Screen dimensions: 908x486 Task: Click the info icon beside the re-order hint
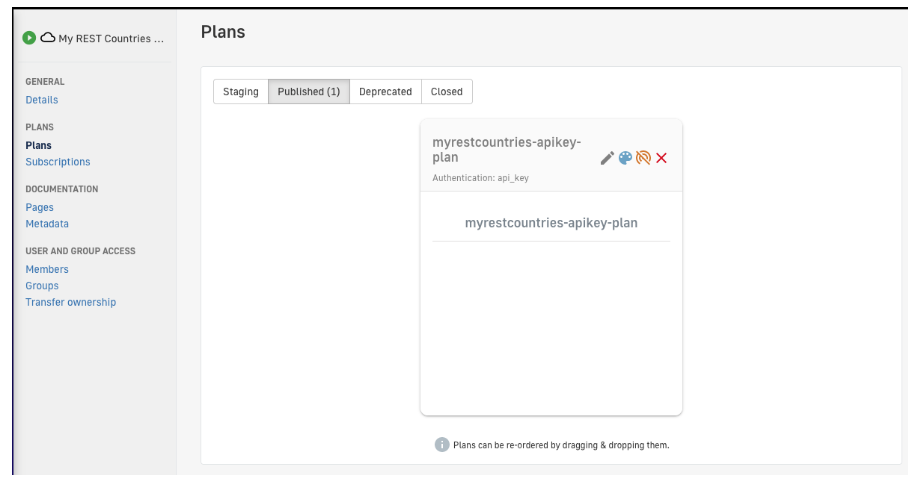click(x=442, y=445)
